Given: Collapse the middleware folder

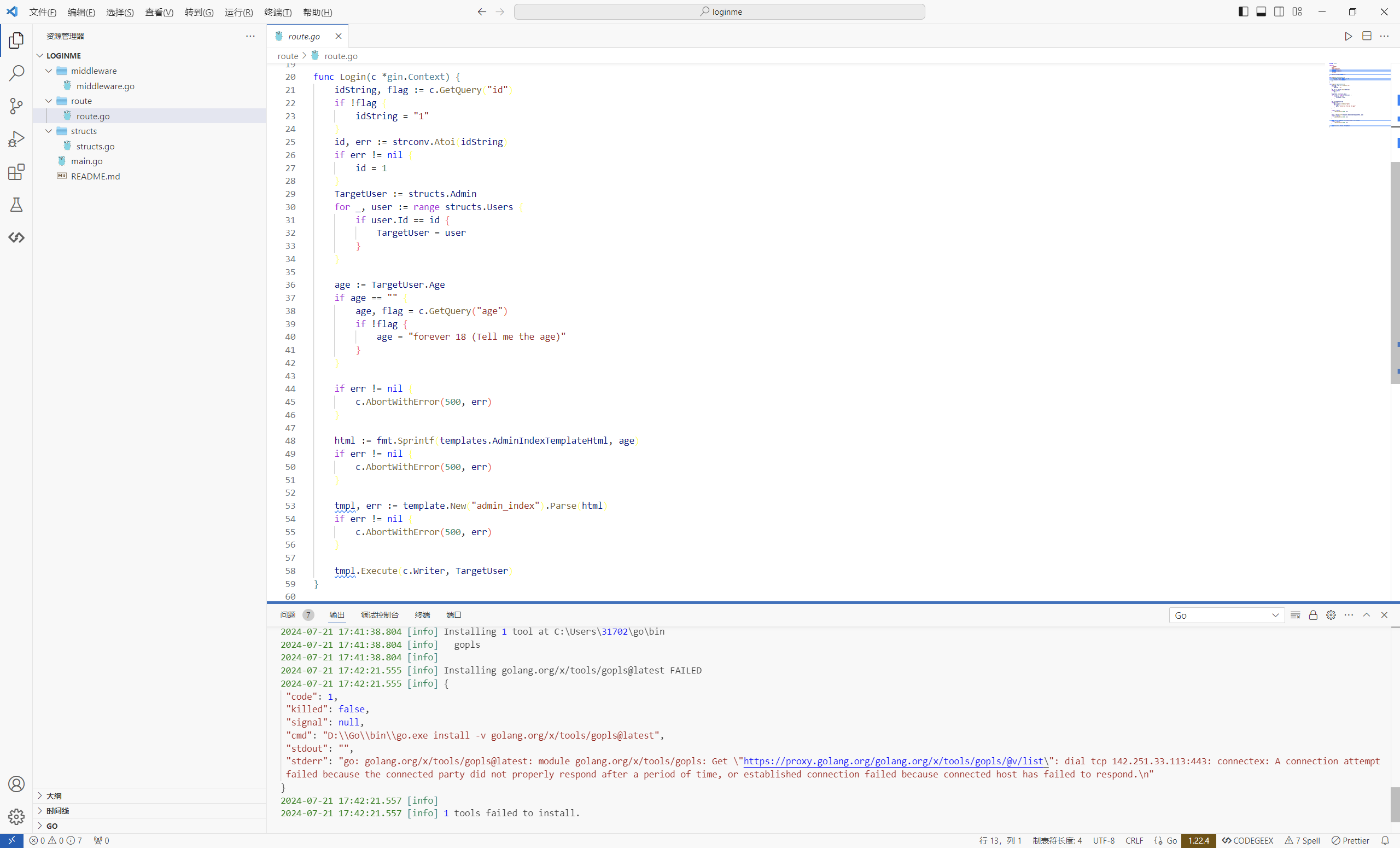Looking at the screenshot, I should click(149, 71).
